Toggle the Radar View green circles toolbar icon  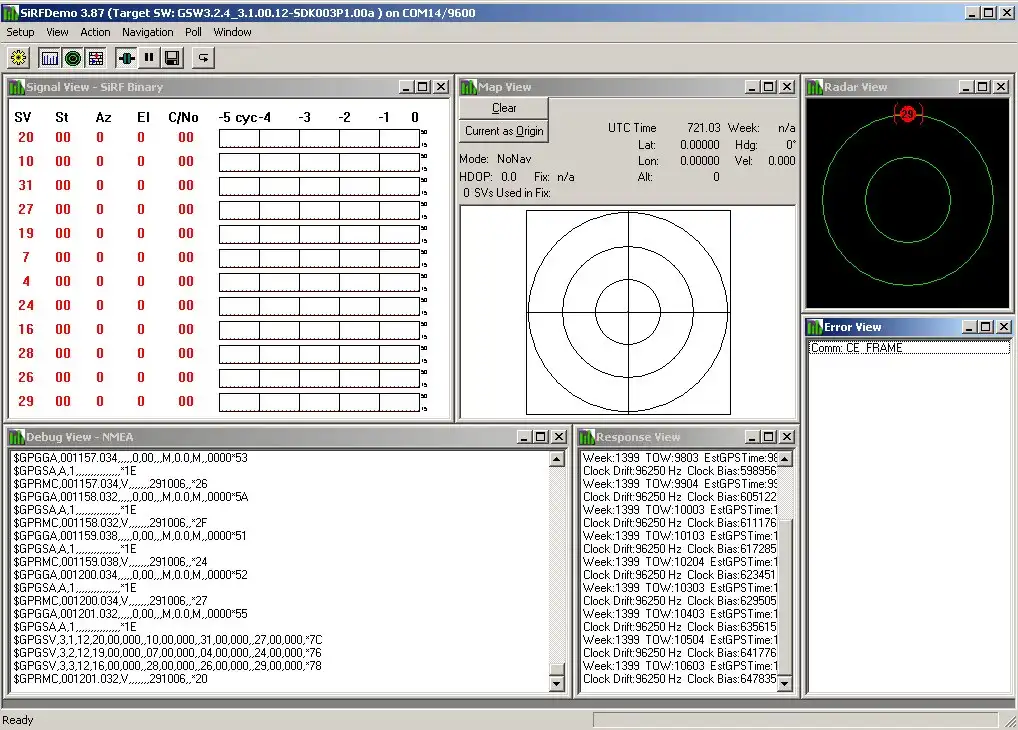(73, 58)
